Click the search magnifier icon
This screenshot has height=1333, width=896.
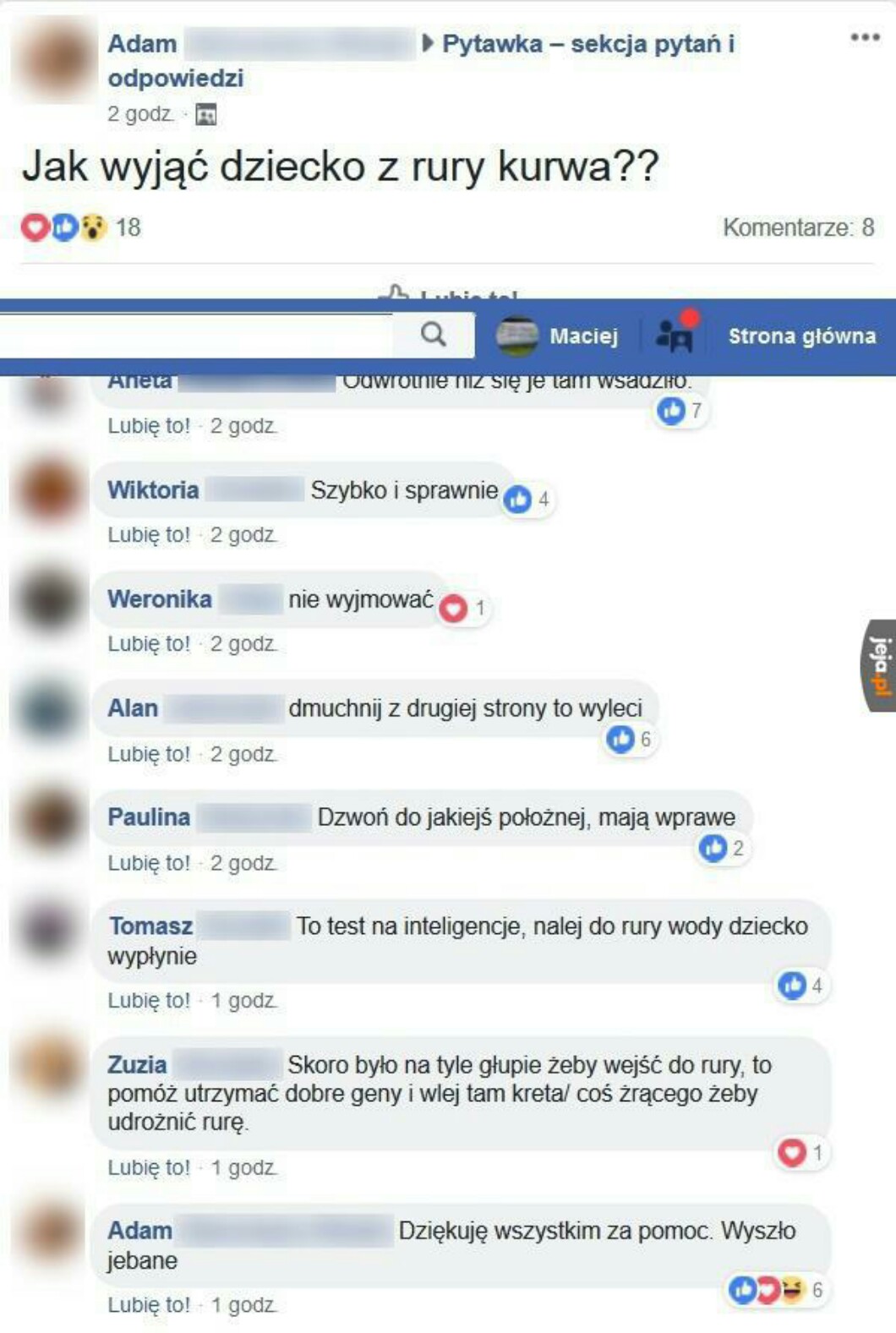[434, 335]
